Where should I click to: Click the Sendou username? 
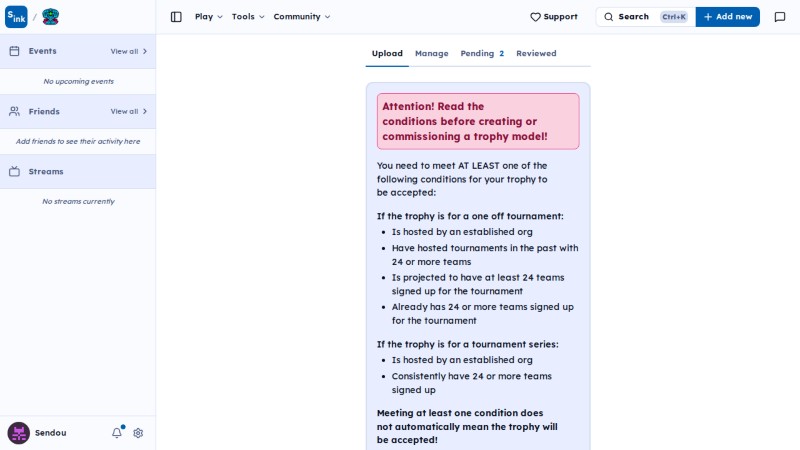click(51, 433)
